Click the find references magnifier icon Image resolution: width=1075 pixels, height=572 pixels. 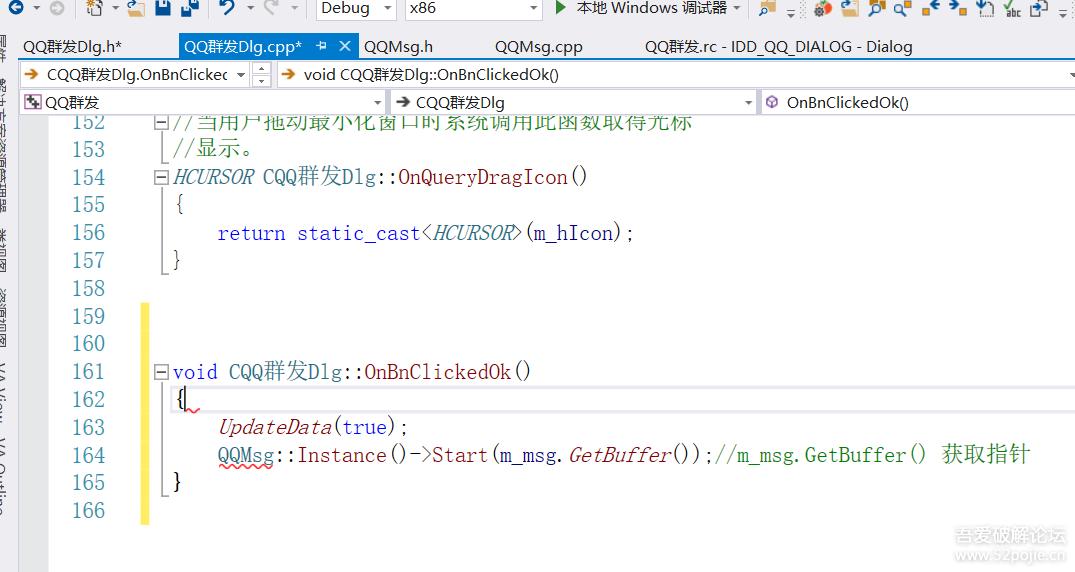[x=902, y=8]
